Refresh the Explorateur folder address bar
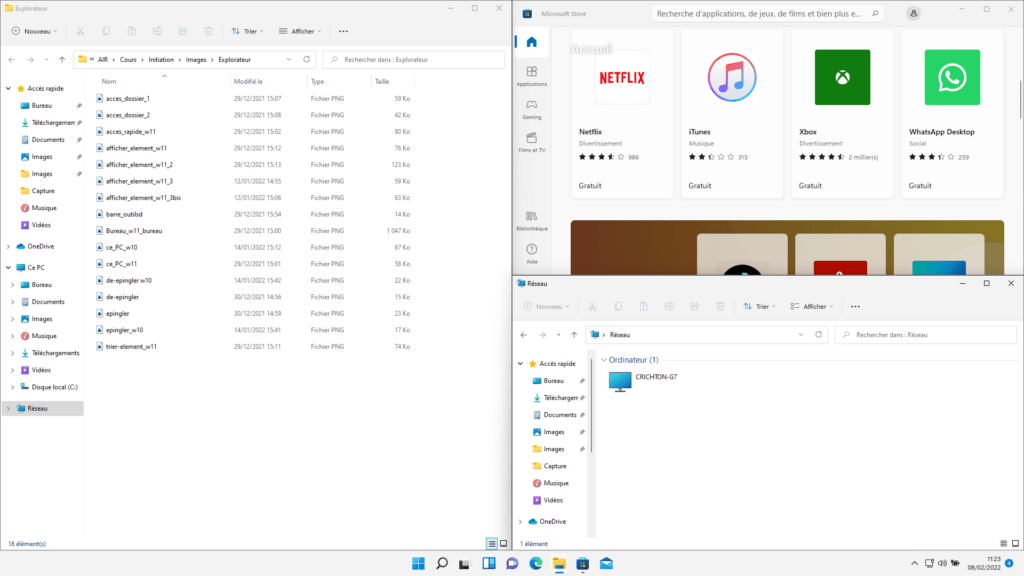 pos(307,60)
